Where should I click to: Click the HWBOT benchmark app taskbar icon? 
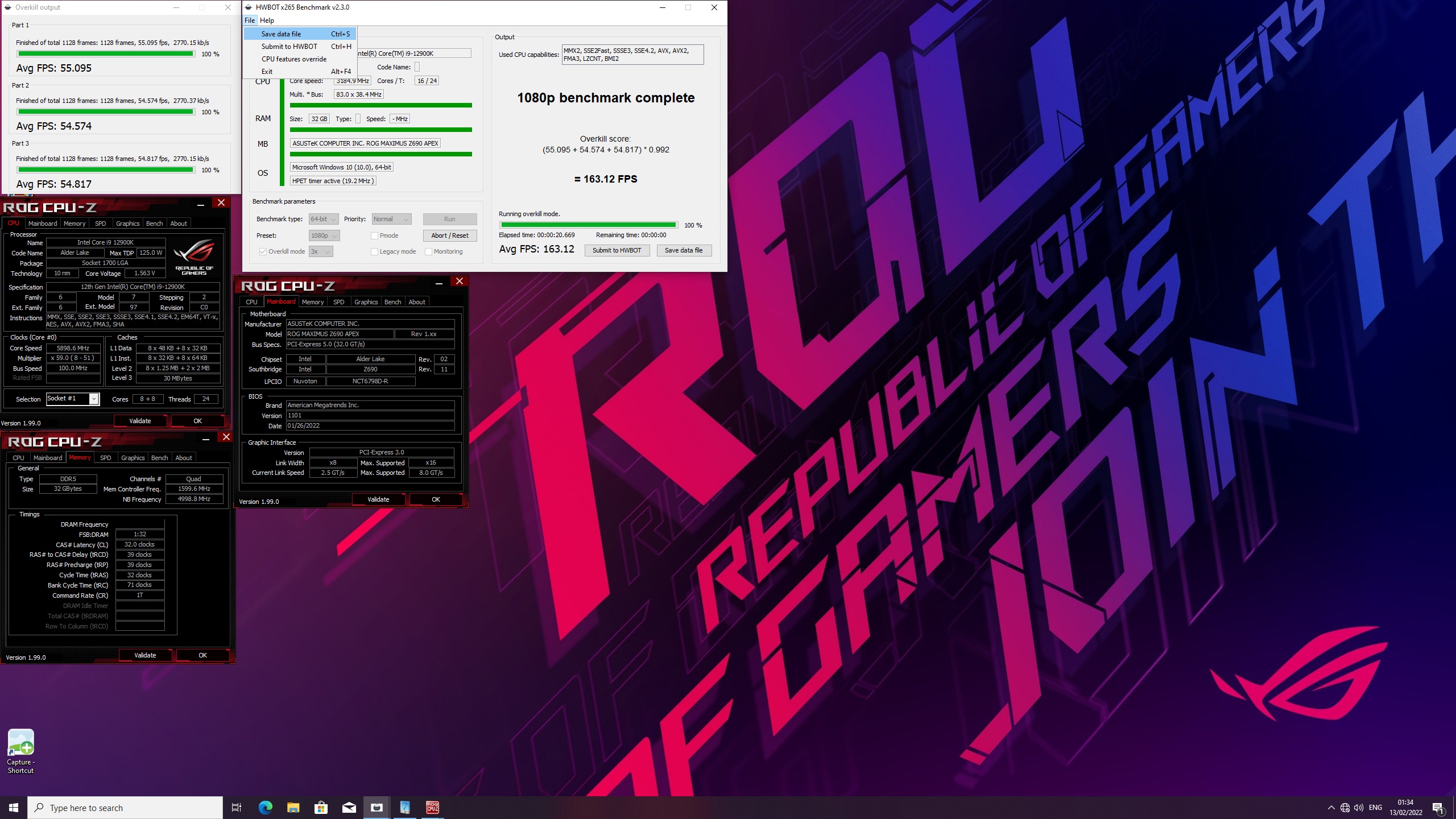[x=377, y=808]
